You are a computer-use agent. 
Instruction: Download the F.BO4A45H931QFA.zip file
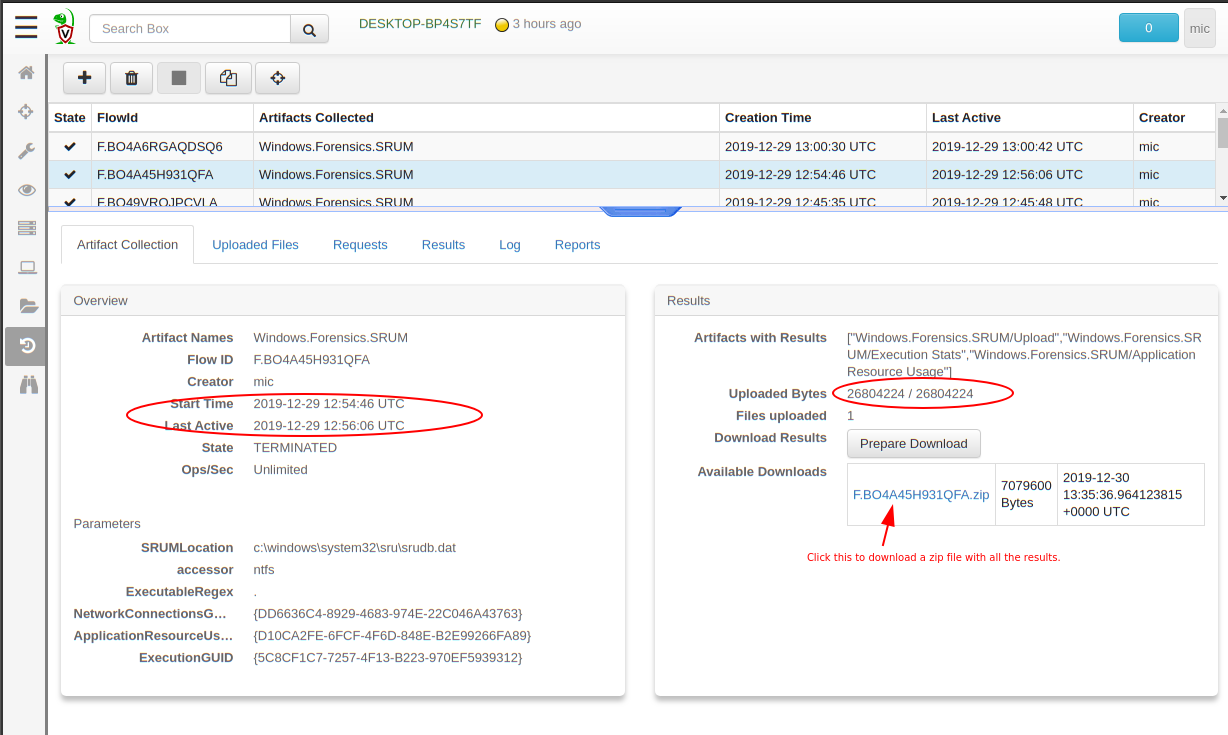pos(920,494)
